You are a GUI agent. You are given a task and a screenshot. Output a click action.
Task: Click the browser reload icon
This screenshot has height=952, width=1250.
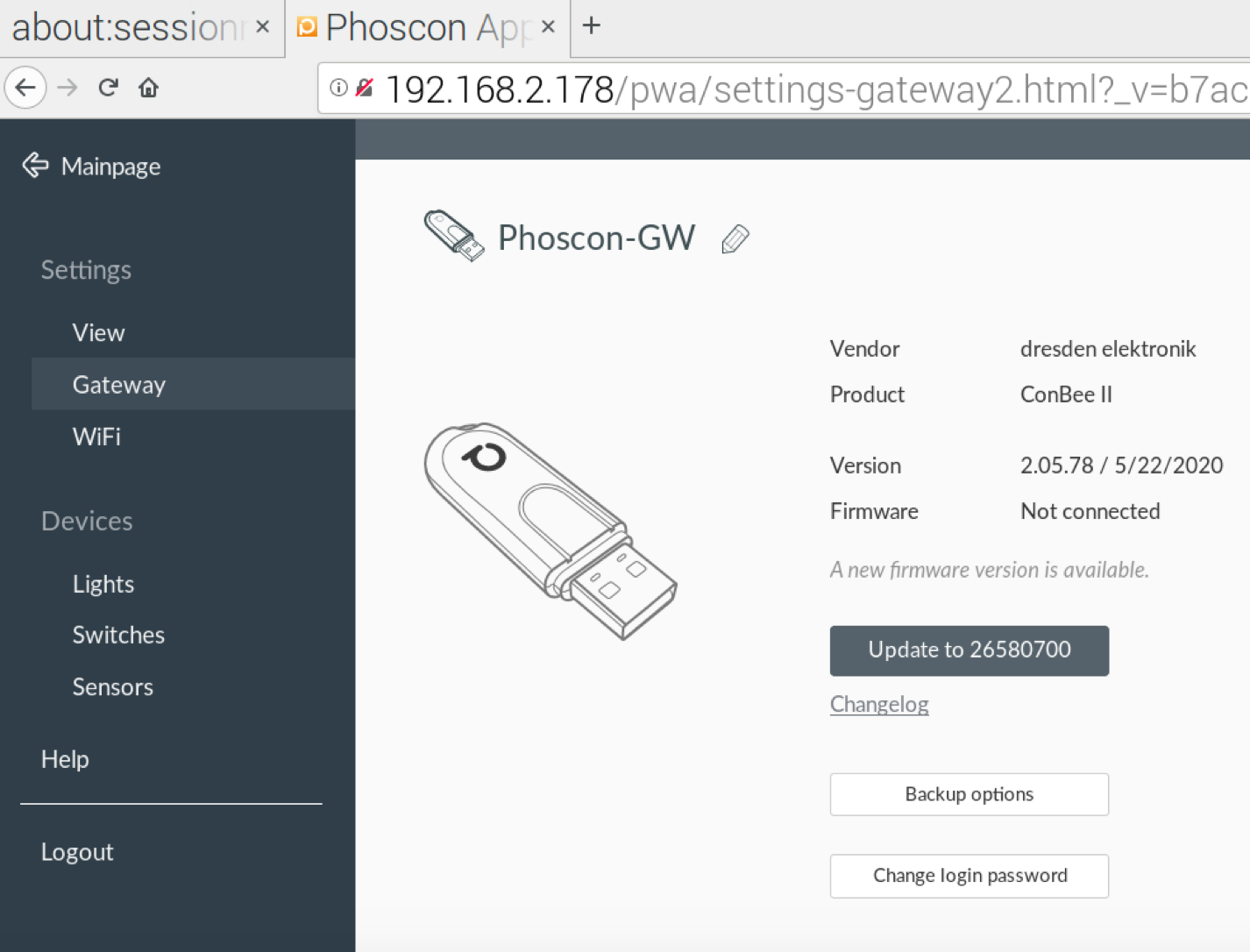[x=108, y=88]
